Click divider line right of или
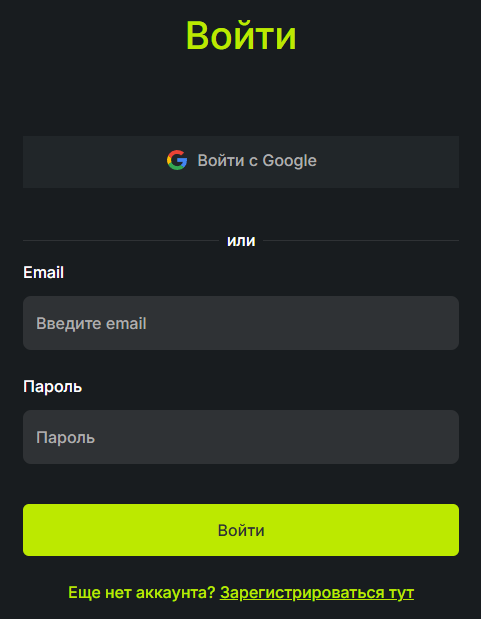 [x=361, y=240]
